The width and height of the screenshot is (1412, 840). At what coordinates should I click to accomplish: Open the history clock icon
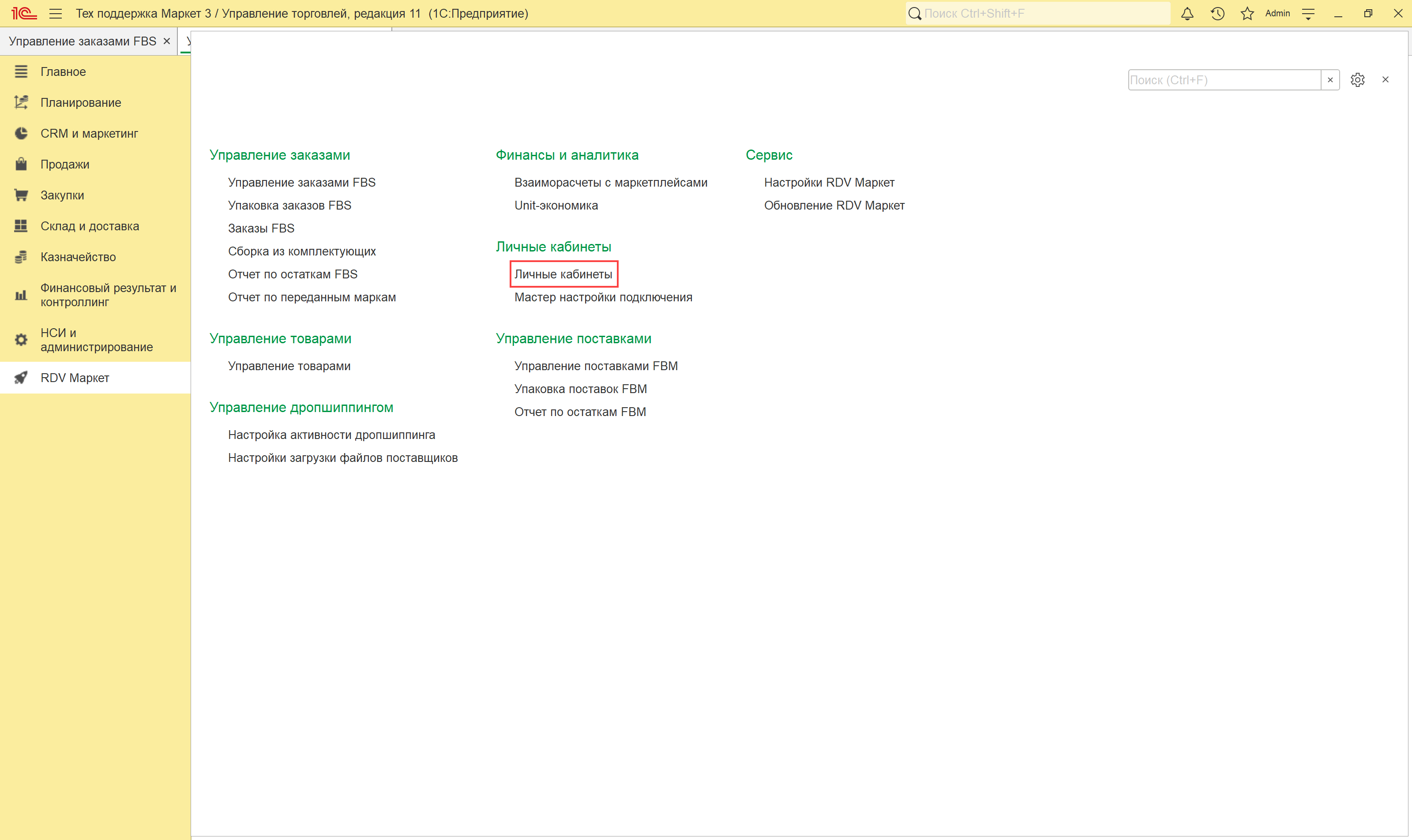pos(1217,14)
